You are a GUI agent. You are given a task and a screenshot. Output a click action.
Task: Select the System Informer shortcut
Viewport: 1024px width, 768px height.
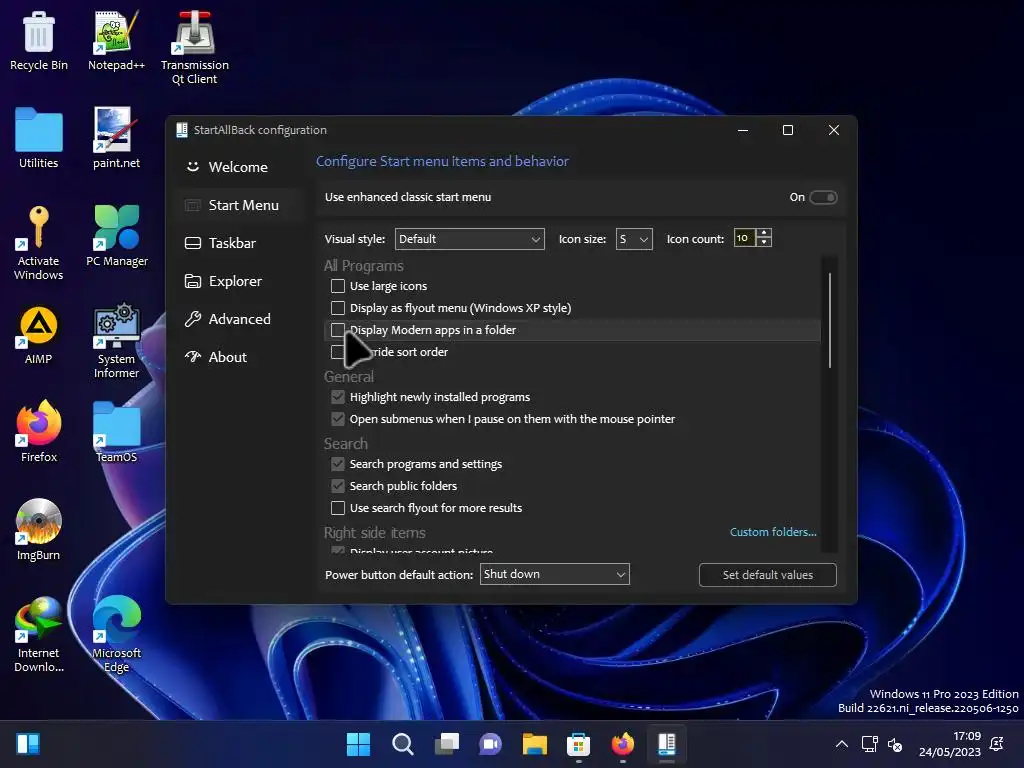[116, 342]
